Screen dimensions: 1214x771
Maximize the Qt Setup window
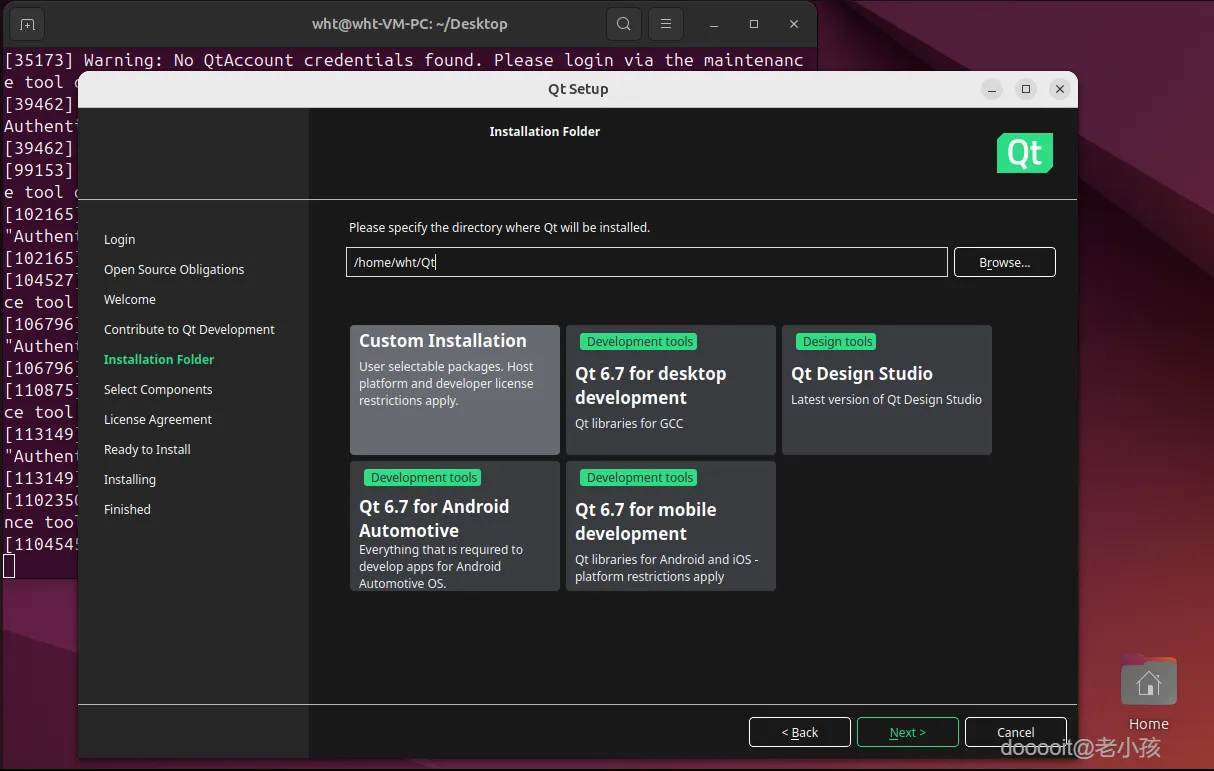[1025, 89]
